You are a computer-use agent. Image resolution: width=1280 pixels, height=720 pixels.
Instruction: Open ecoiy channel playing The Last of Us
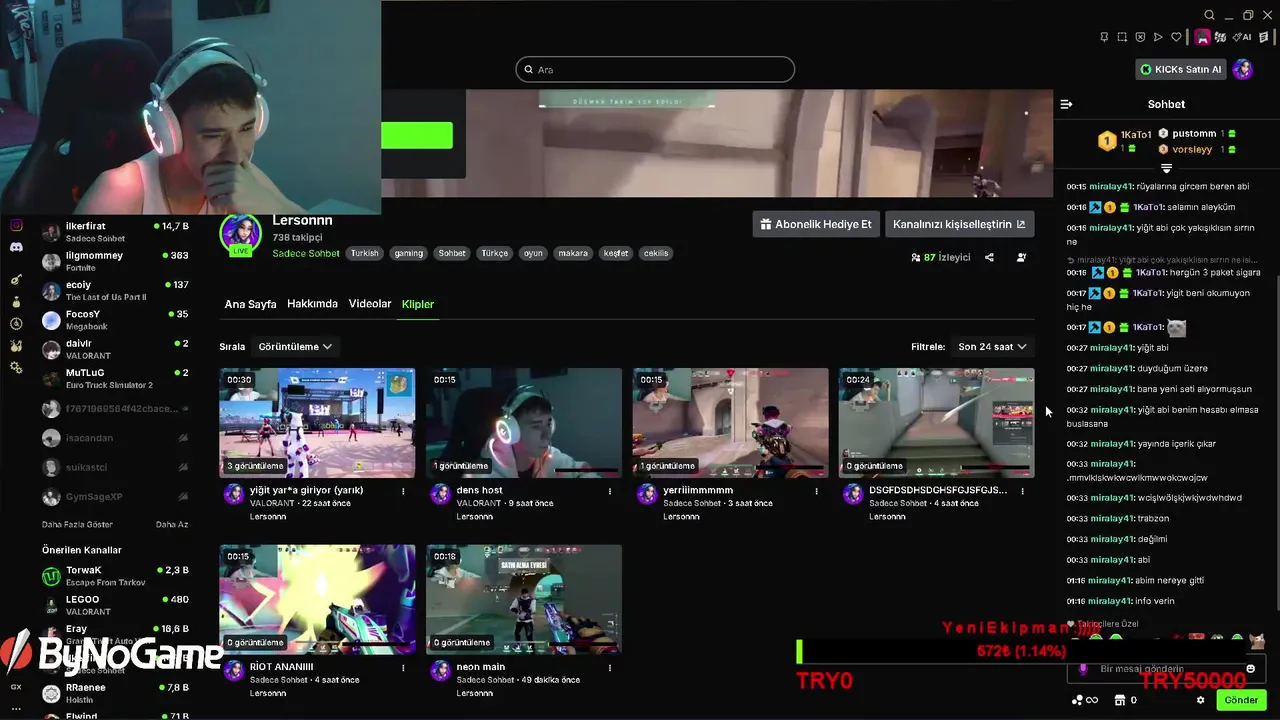tap(115, 291)
